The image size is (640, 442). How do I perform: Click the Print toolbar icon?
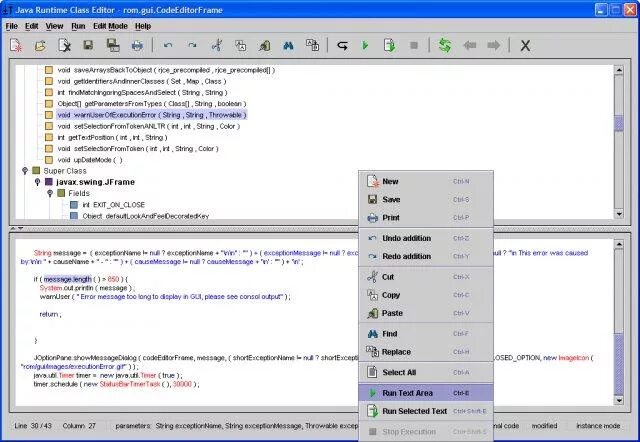(137, 45)
